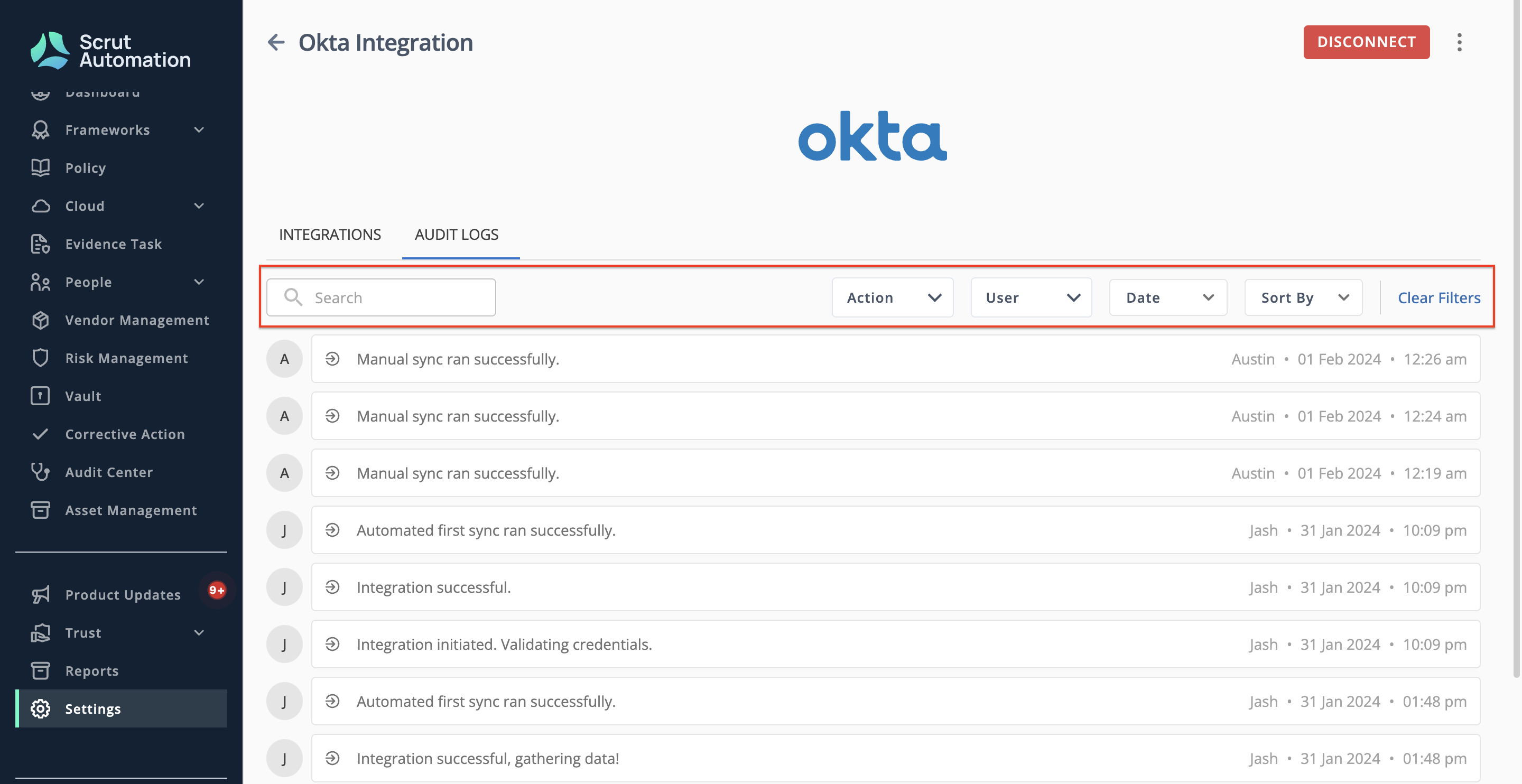
Task: Click the Evidence Task document icon
Action: click(x=40, y=244)
